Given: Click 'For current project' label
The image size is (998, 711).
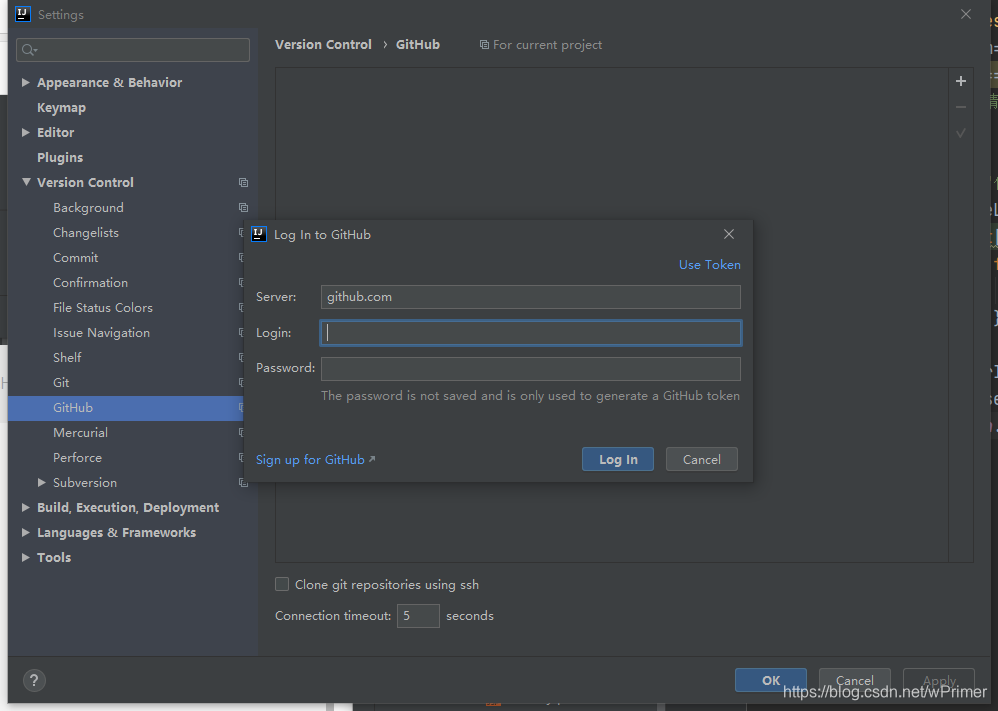Looking at the screenshot, I should point(547,45).
